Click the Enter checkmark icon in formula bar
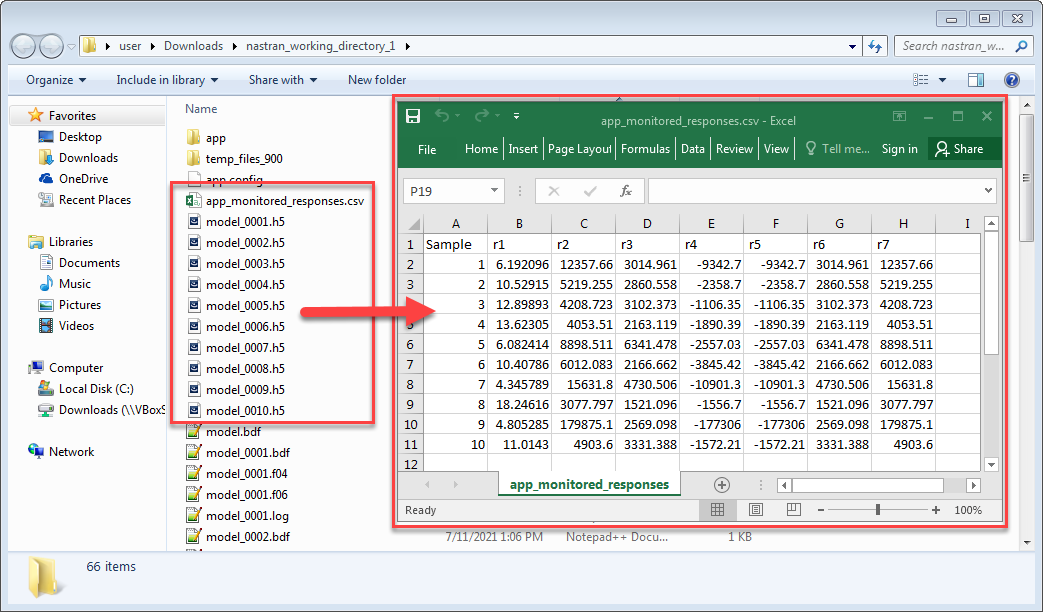This screenshot has height=612, width=1043. 589,192
